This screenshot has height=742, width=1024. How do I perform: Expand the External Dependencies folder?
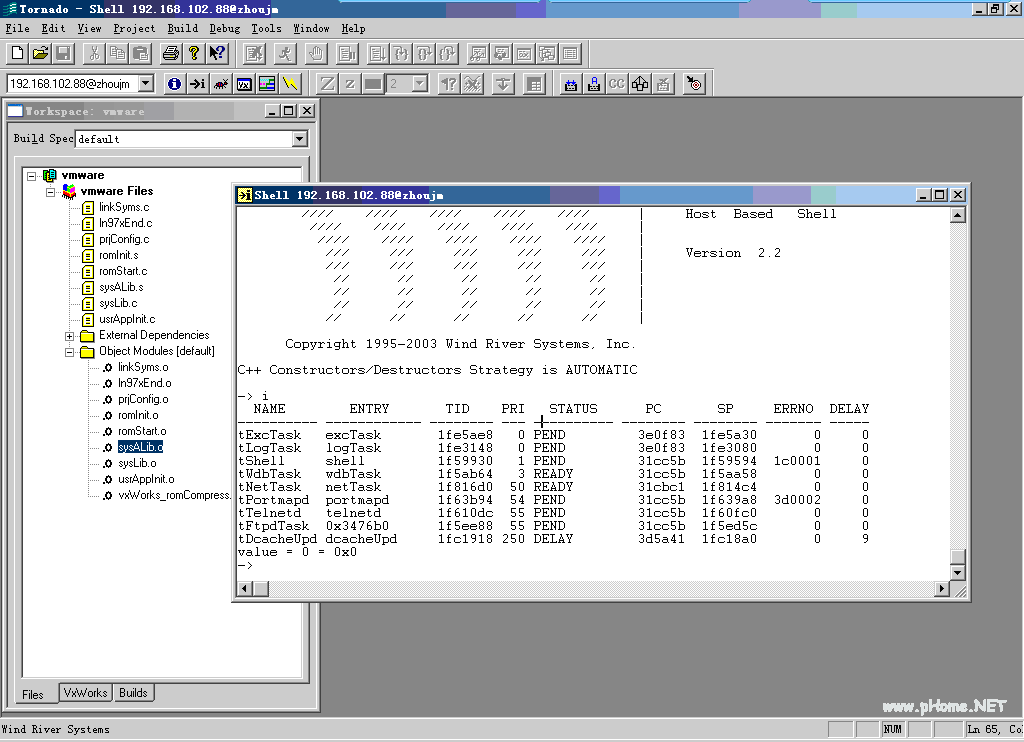[x=69, y=336]
